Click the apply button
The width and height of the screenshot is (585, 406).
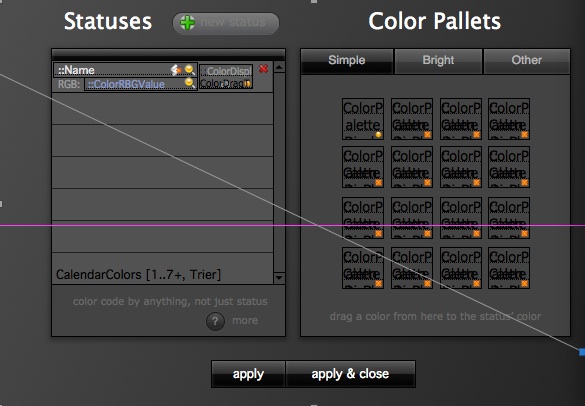pyautogui.click(x=248, y=374)
